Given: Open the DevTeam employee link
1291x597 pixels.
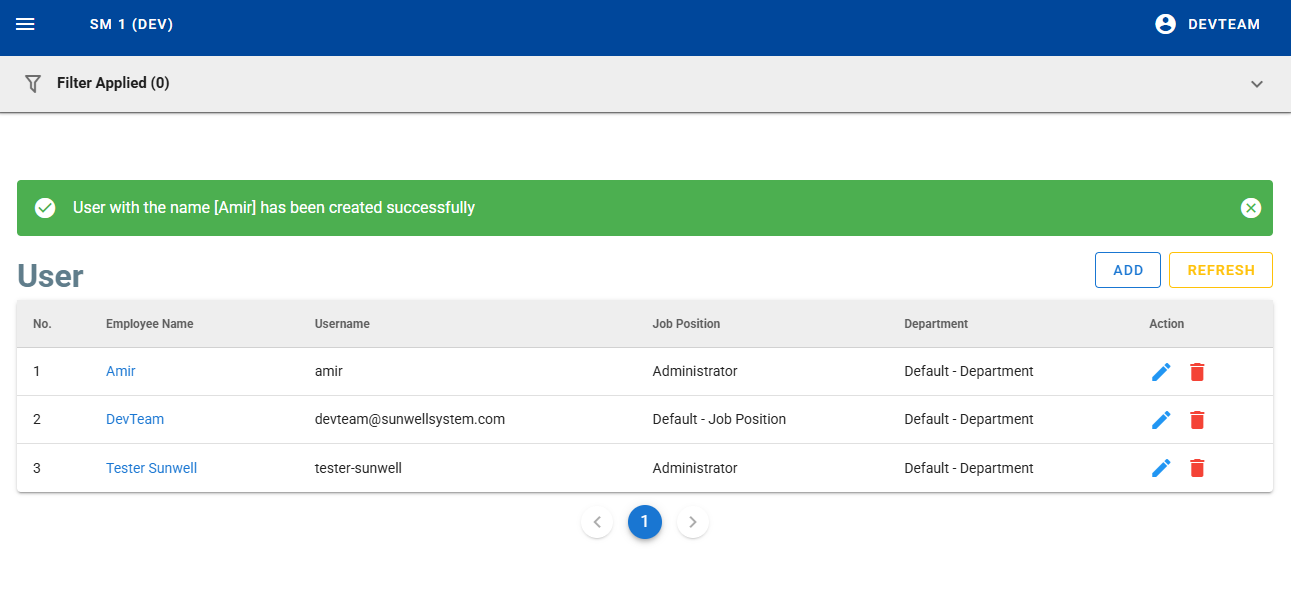Looking at the screenshot, I should (x=135, y=419).
